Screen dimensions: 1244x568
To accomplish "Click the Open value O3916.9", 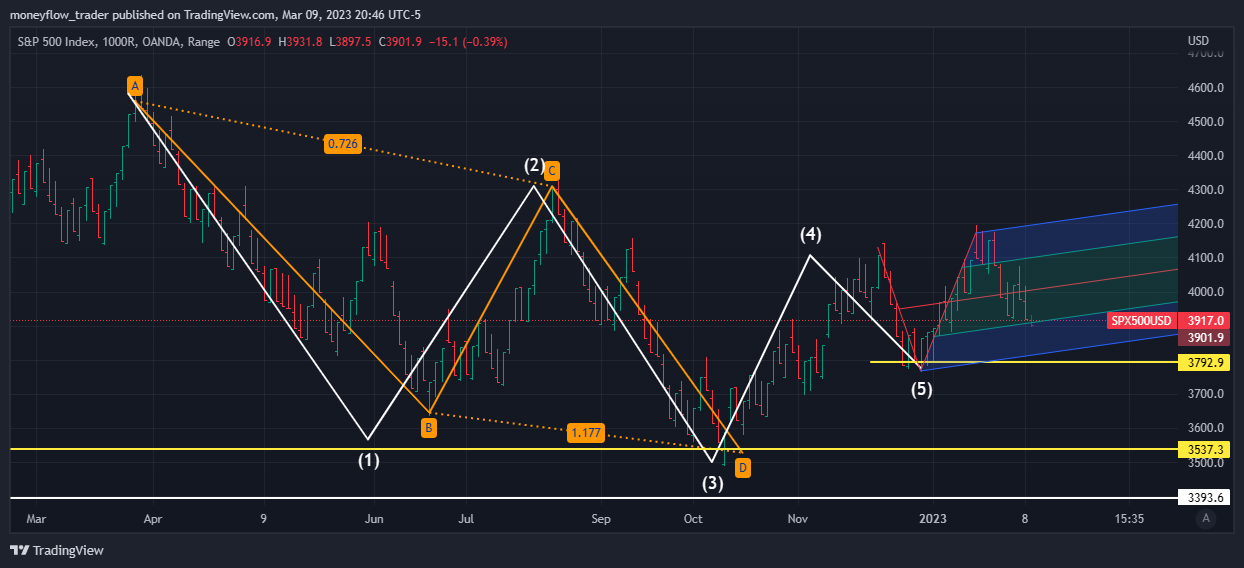I will coord(250,42).
